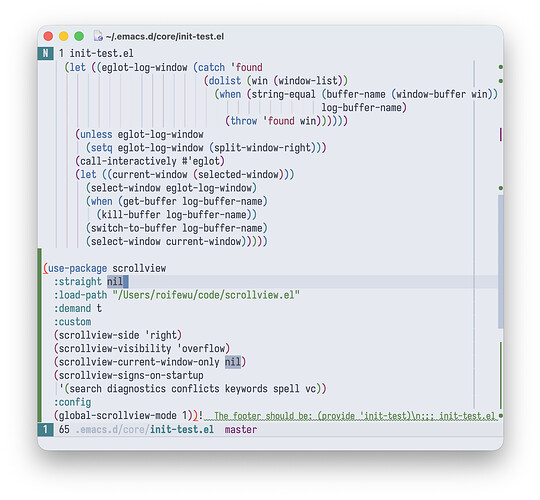Click 'window-buffer' call
The height and width of the screenshot is (500, 540).
[x=431, y=94]
